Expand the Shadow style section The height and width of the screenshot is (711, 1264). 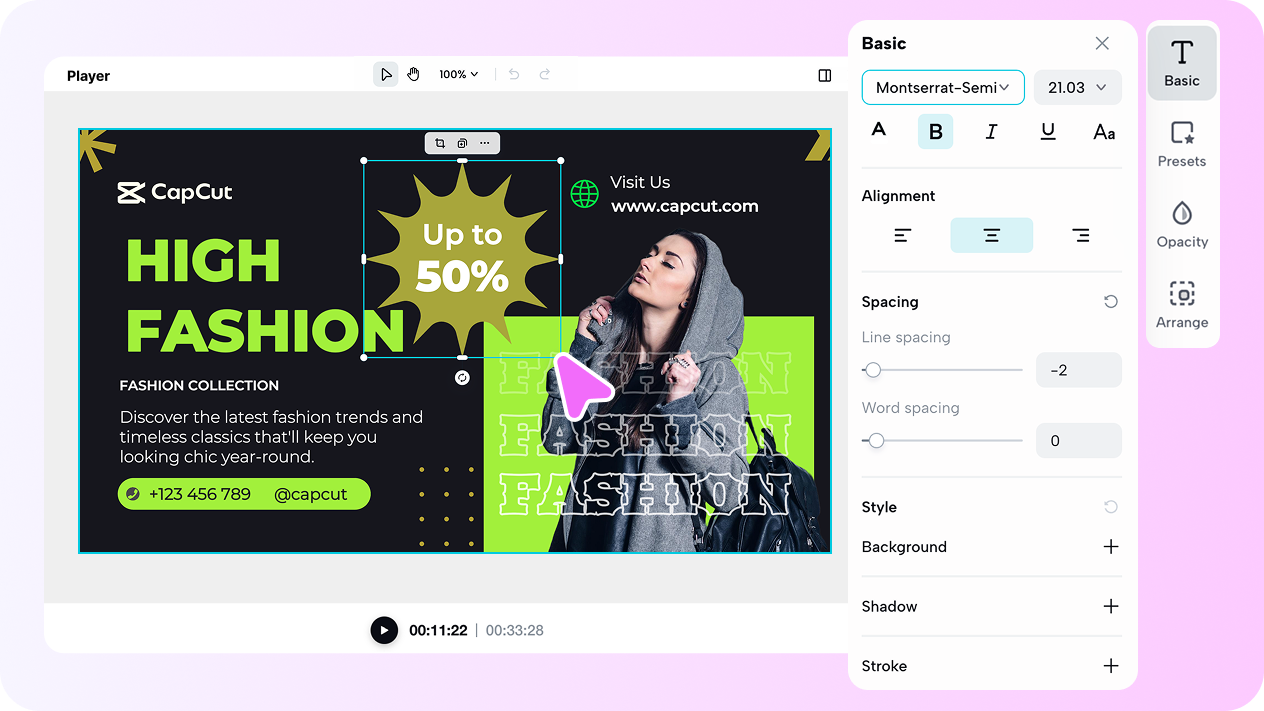pos(1110,606)
